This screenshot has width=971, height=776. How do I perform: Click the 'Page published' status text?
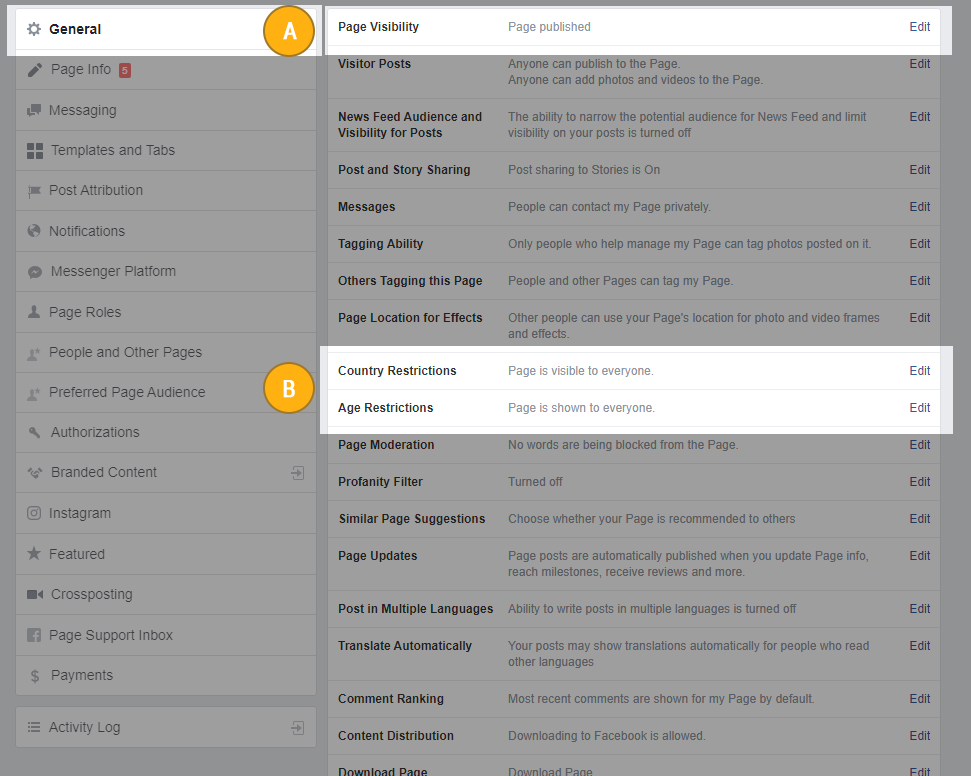(549, 27)
